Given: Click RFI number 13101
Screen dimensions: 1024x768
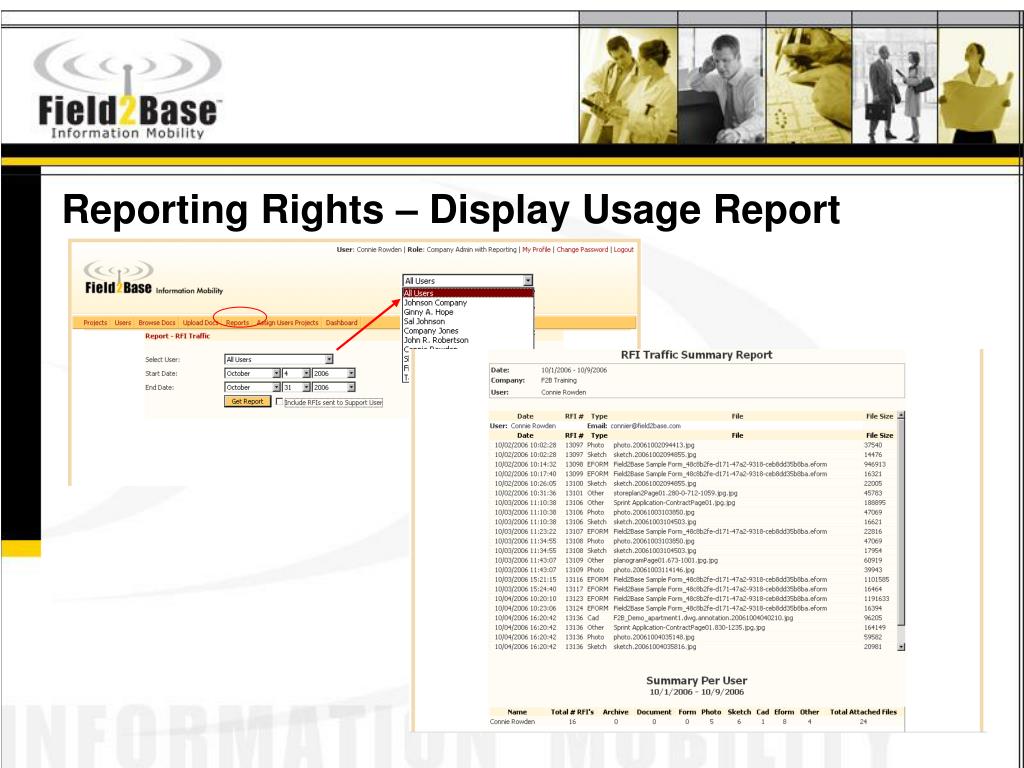Looking at the screenshot, I should pos(573,493).
